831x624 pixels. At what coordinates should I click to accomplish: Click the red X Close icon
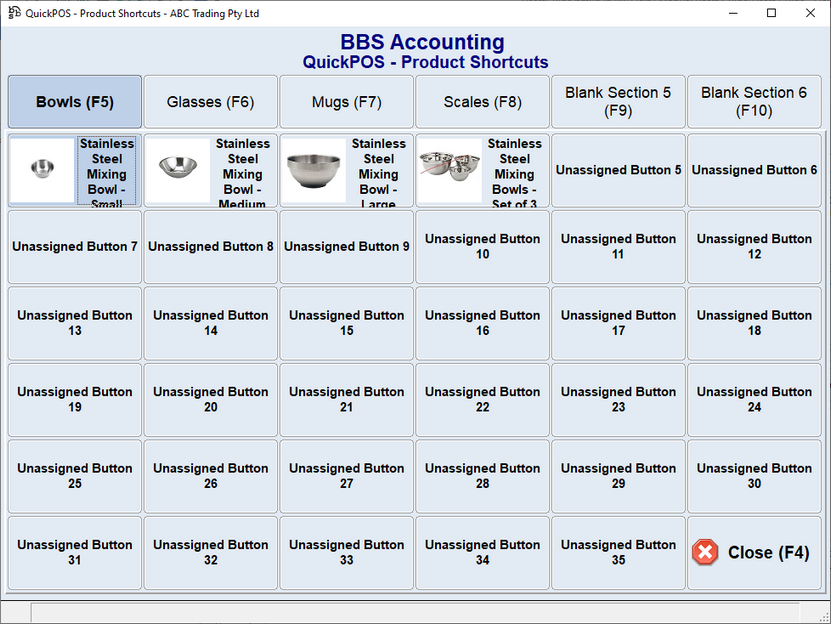pyautogui.click(x=705, y=553)
